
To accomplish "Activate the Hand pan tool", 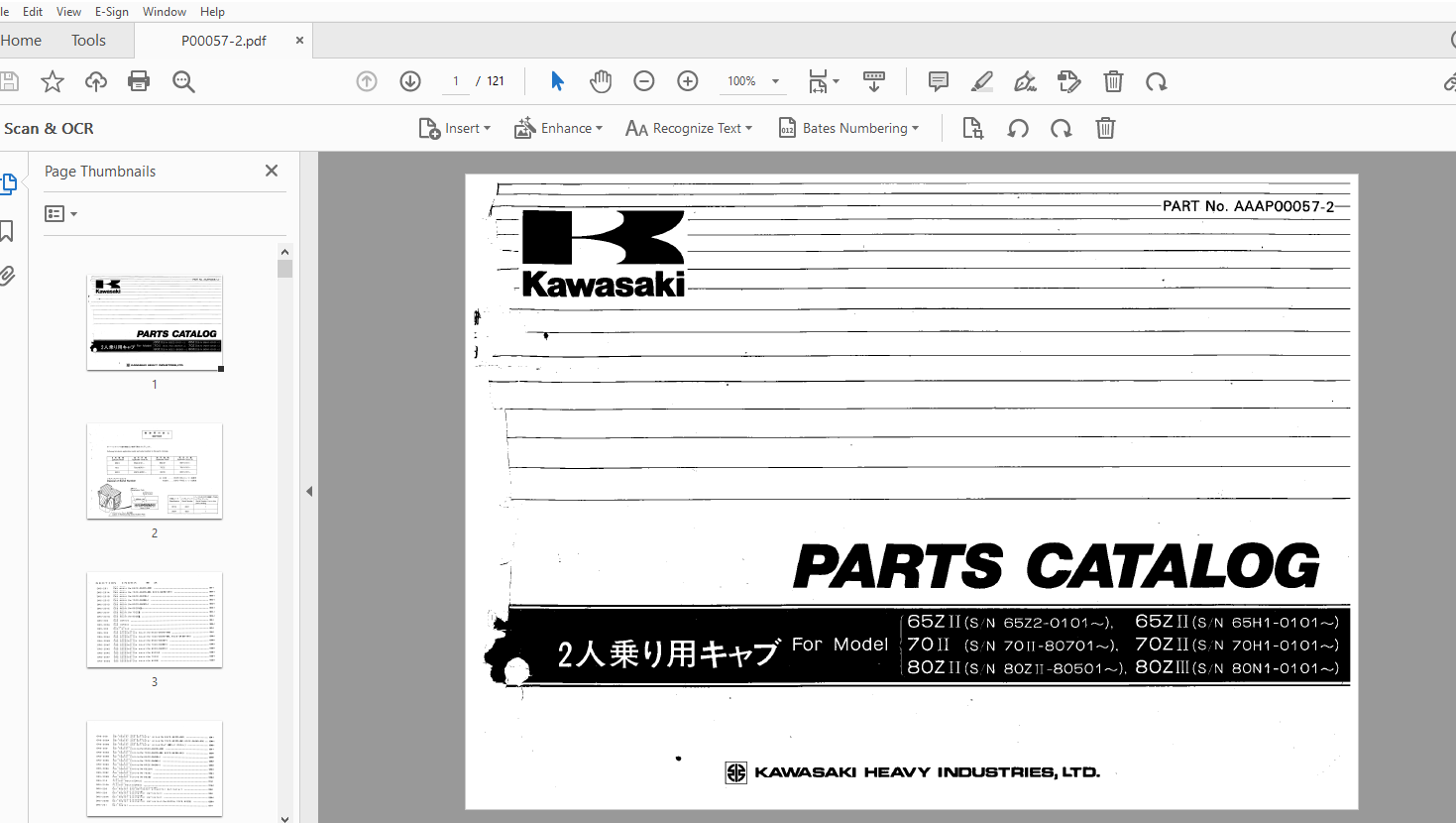I will pos(601,81).
